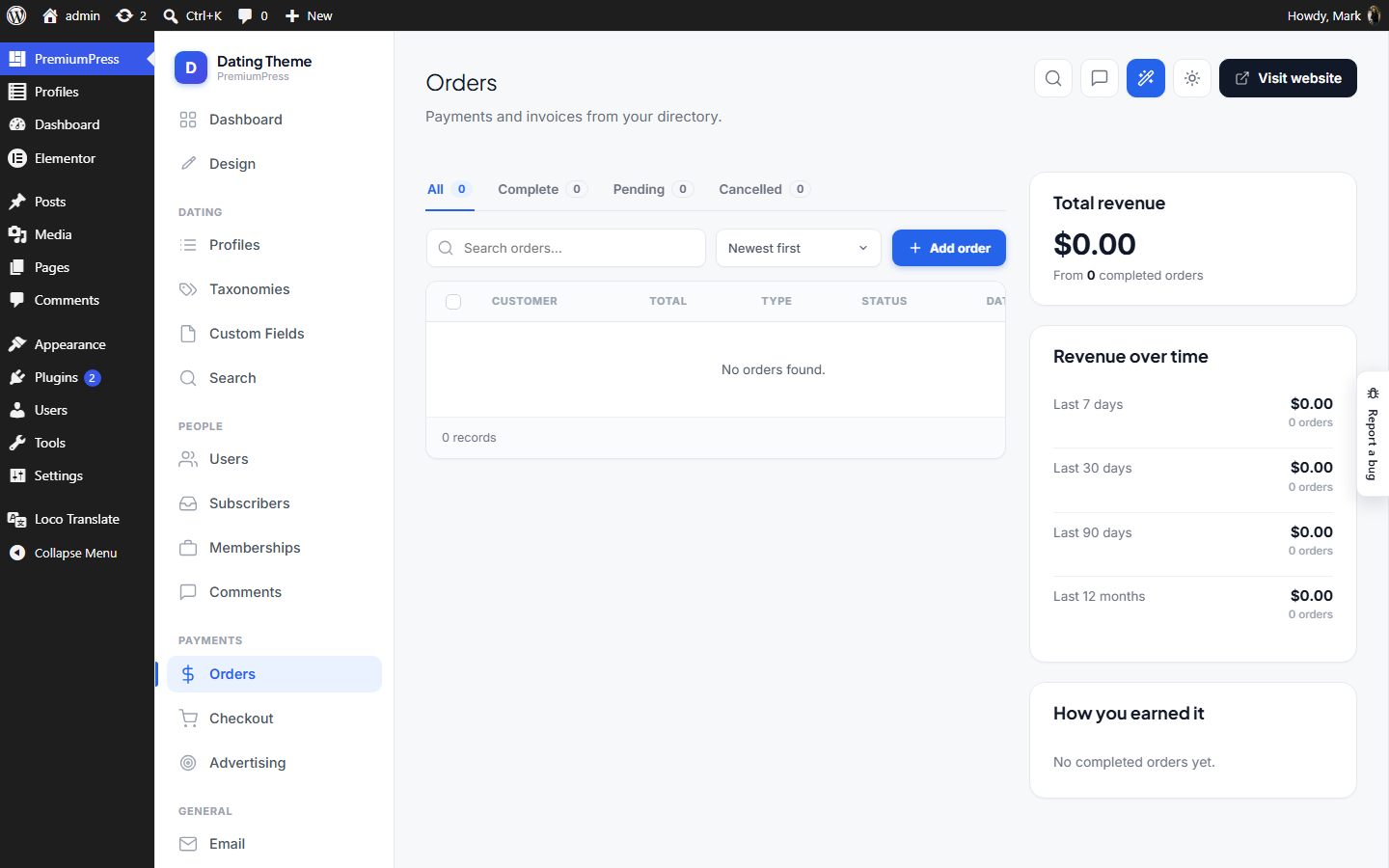Open the chat messages icon button
Viewport: 1389px width, 868px height.
[x=1100, y=78]
